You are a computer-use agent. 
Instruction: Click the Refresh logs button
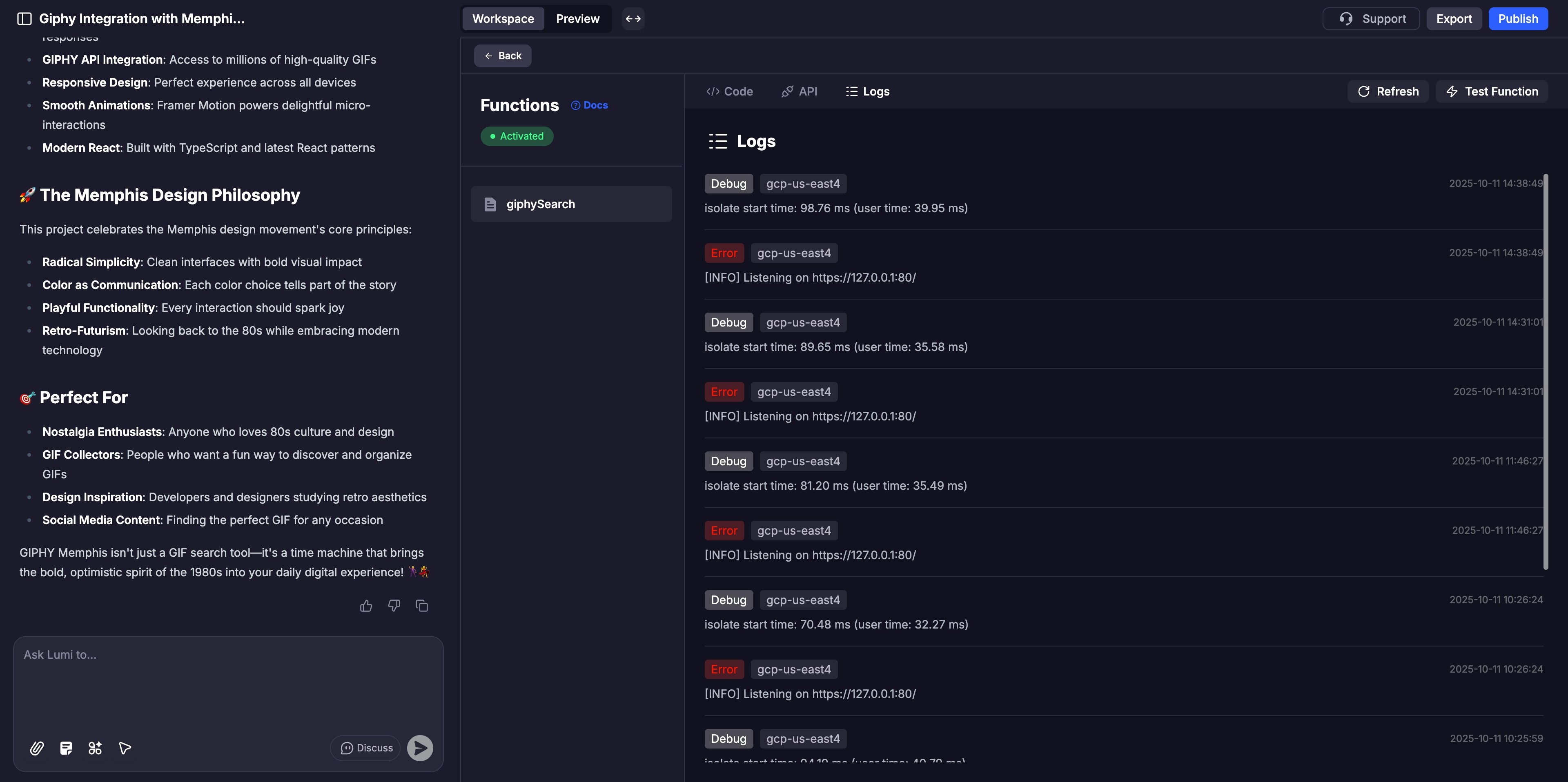1388,91
